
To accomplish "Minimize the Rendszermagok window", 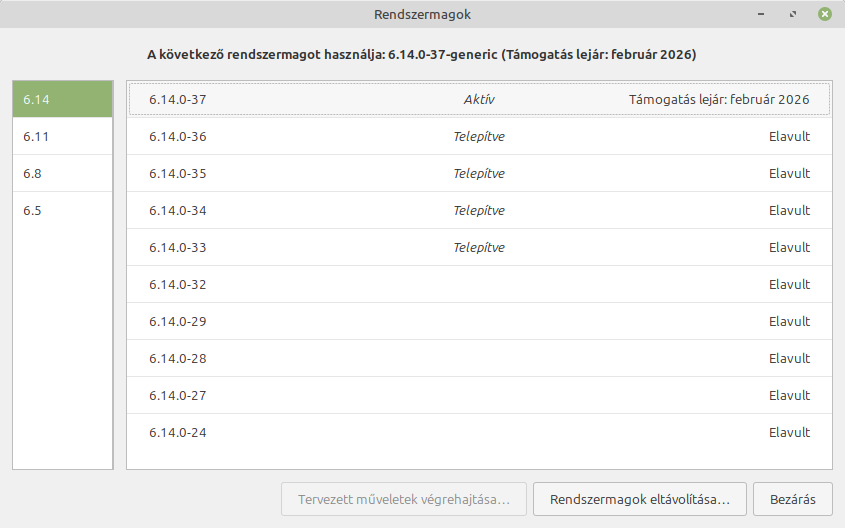I will click(x=763, y=14).
